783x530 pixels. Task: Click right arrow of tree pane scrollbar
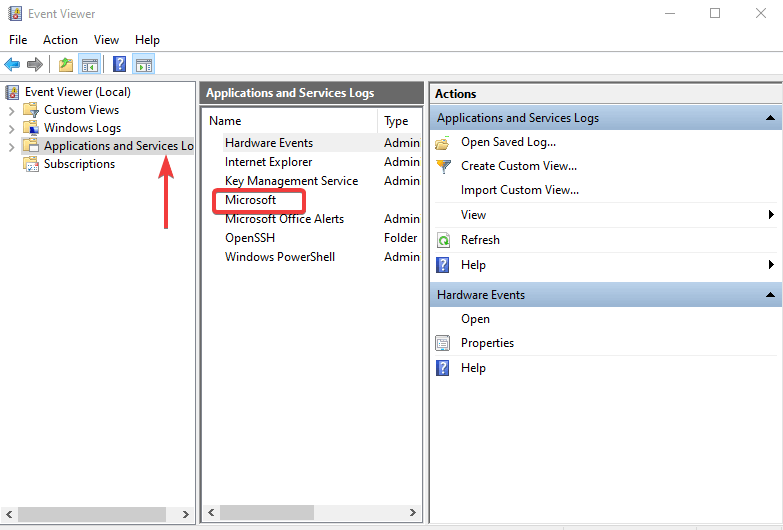(185, 514)
